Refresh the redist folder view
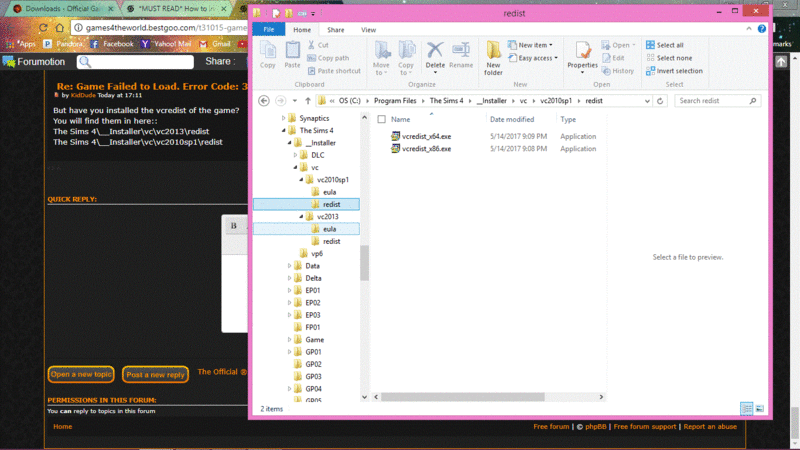The height and width of the screenshot is (450, 800). (x=660, y=101)
